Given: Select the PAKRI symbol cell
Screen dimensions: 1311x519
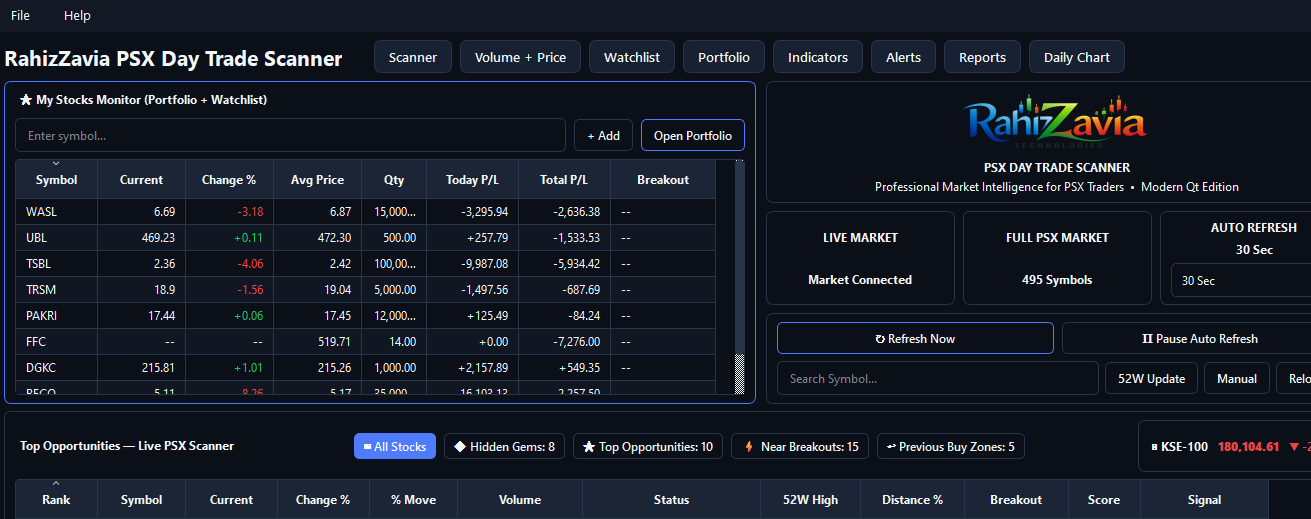Looking at the screenshot, I should (x=56, y=315).
